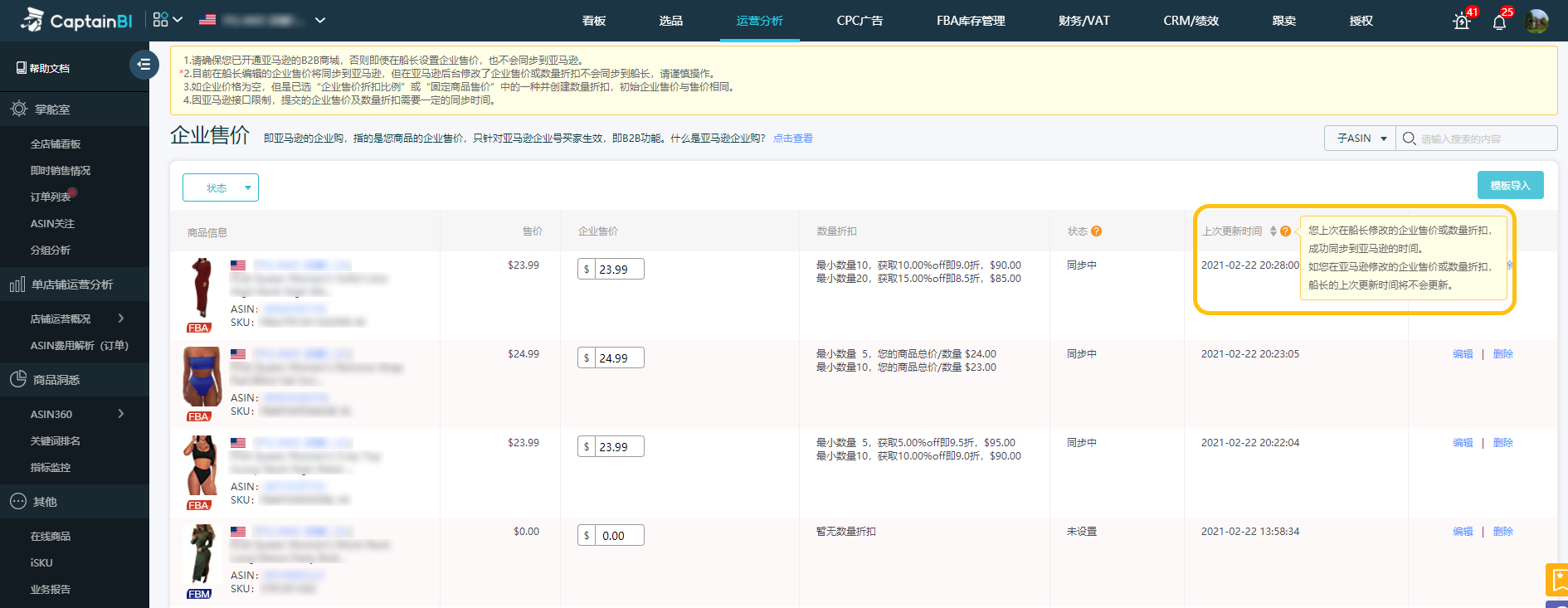
Task: Click 删除 for the 20:22:04 row
Action: tap(1502, 443)
